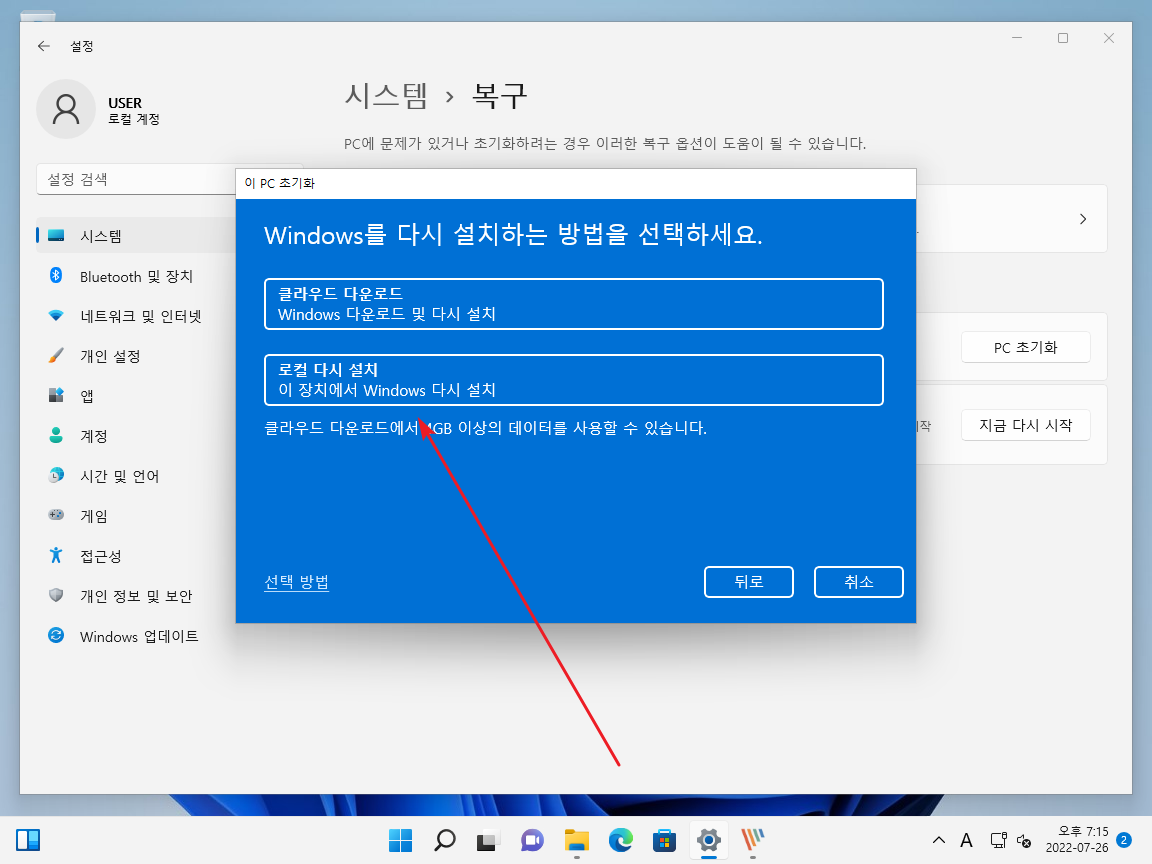Click the privacy shield icon
The height and width of the screenshot is (864, 1152).
[56, 595]
